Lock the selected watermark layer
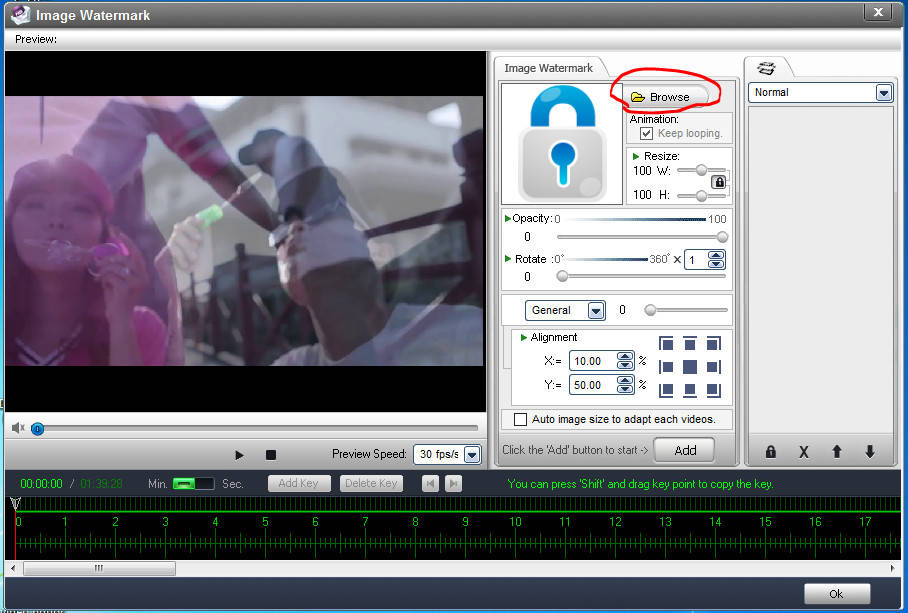Screen dimensions: 908x613 click(x=770, y=452)
